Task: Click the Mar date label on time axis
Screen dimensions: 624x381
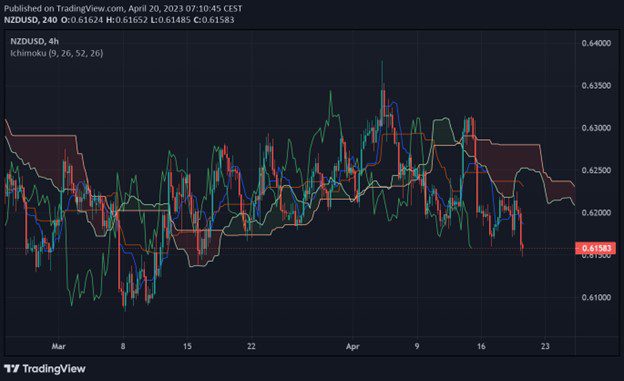Action: [x=58, y=346]
